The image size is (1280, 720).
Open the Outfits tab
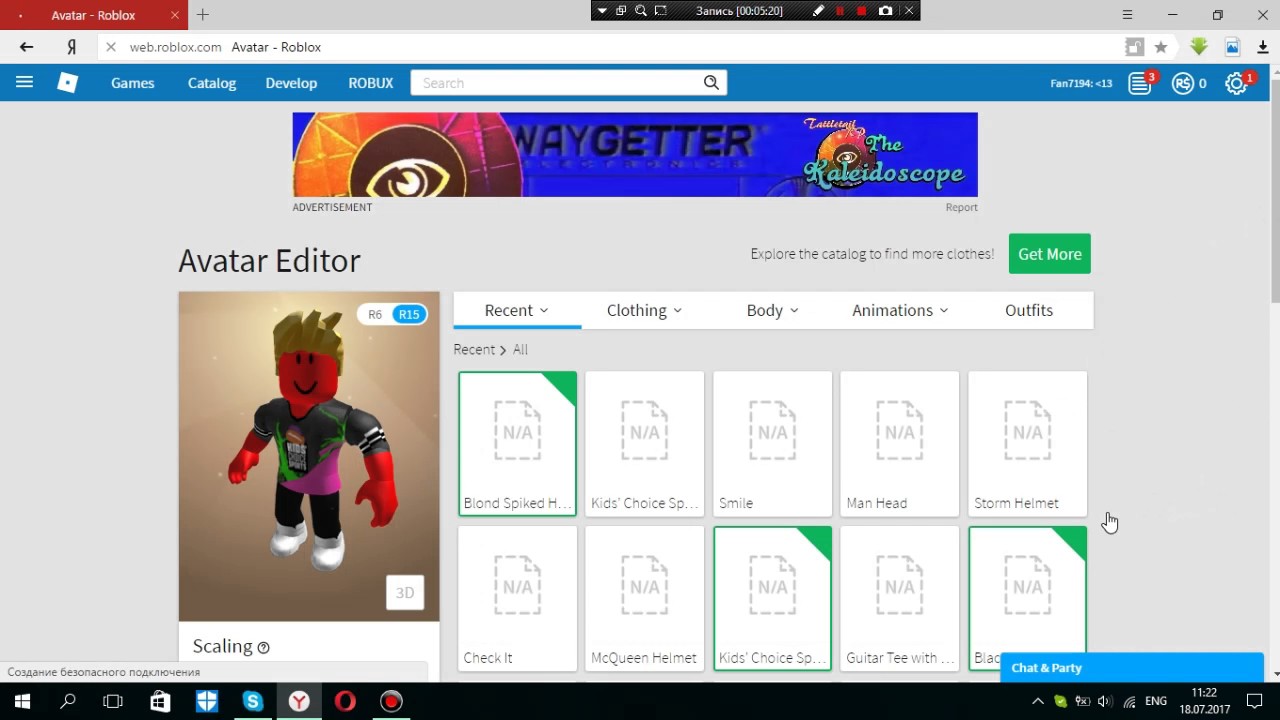(1029, 310)
